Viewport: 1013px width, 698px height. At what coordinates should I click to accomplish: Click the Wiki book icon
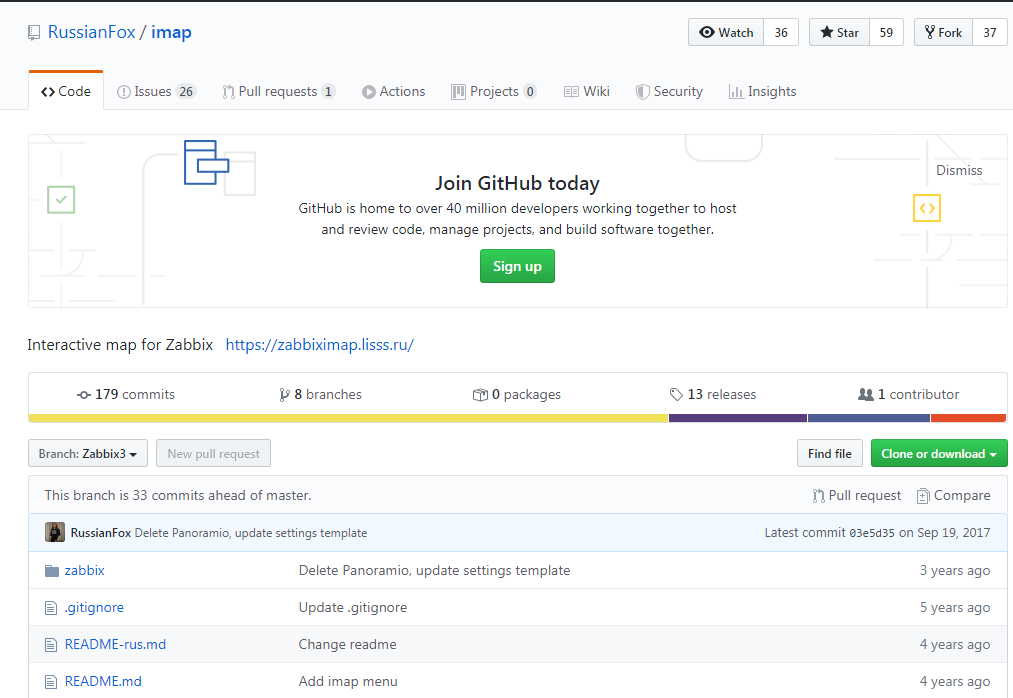pos(571,92)
